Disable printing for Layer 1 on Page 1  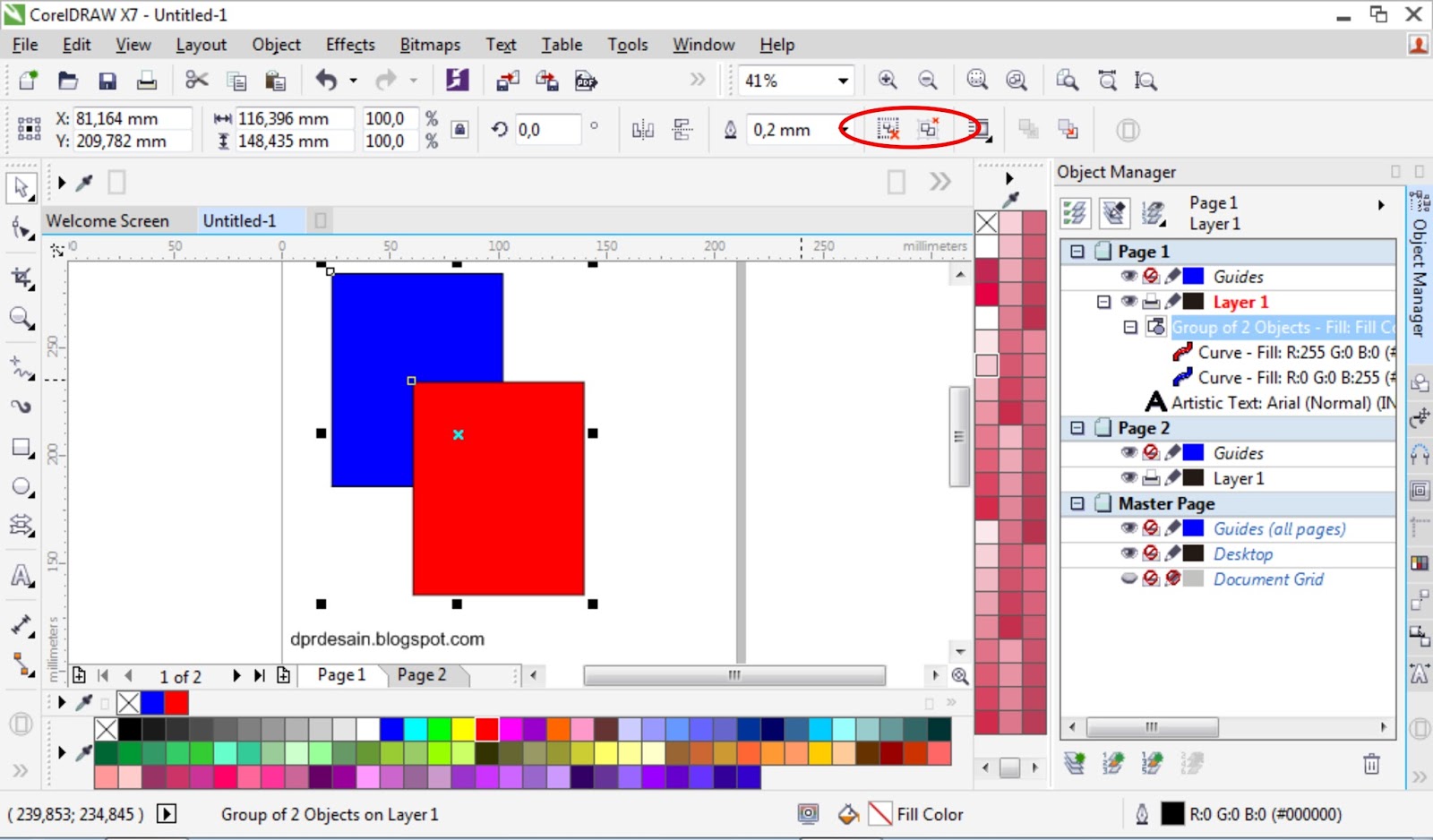[x=1151, y=301]
